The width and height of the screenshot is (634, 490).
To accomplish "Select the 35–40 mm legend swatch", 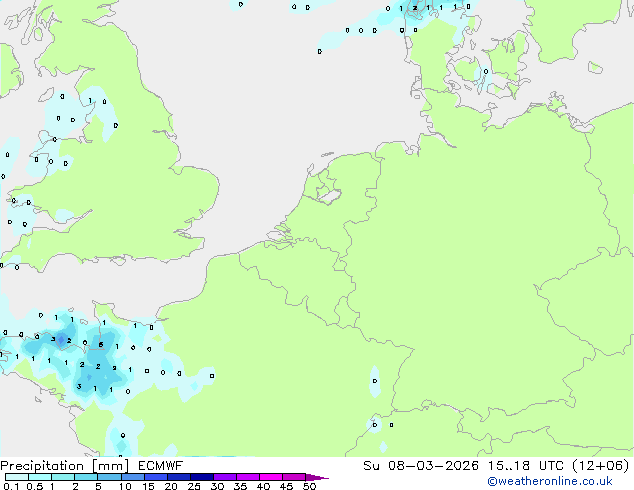I will (247, 477).
